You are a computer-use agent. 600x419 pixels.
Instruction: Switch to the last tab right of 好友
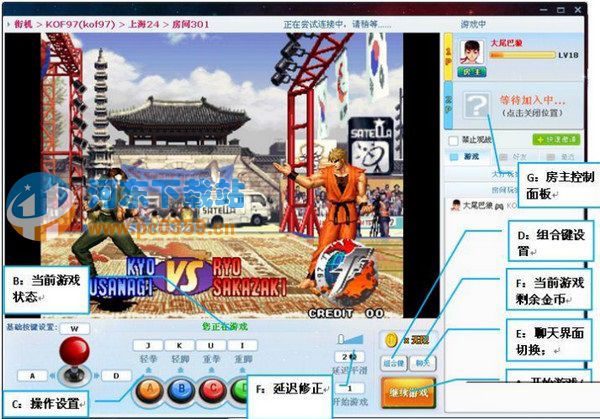[x=562, y=157]
